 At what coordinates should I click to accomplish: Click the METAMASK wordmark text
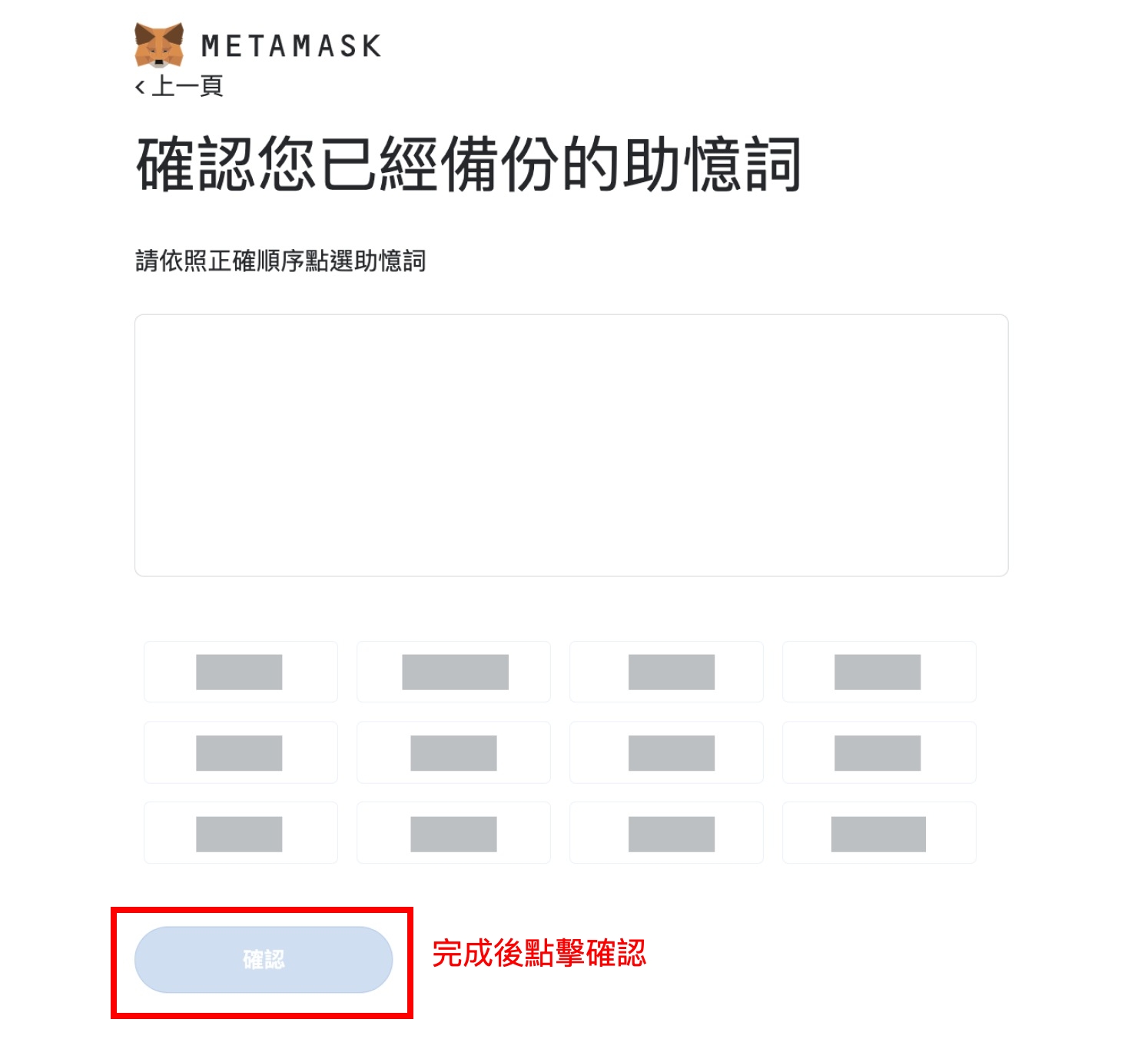click(x=291, y=46)
